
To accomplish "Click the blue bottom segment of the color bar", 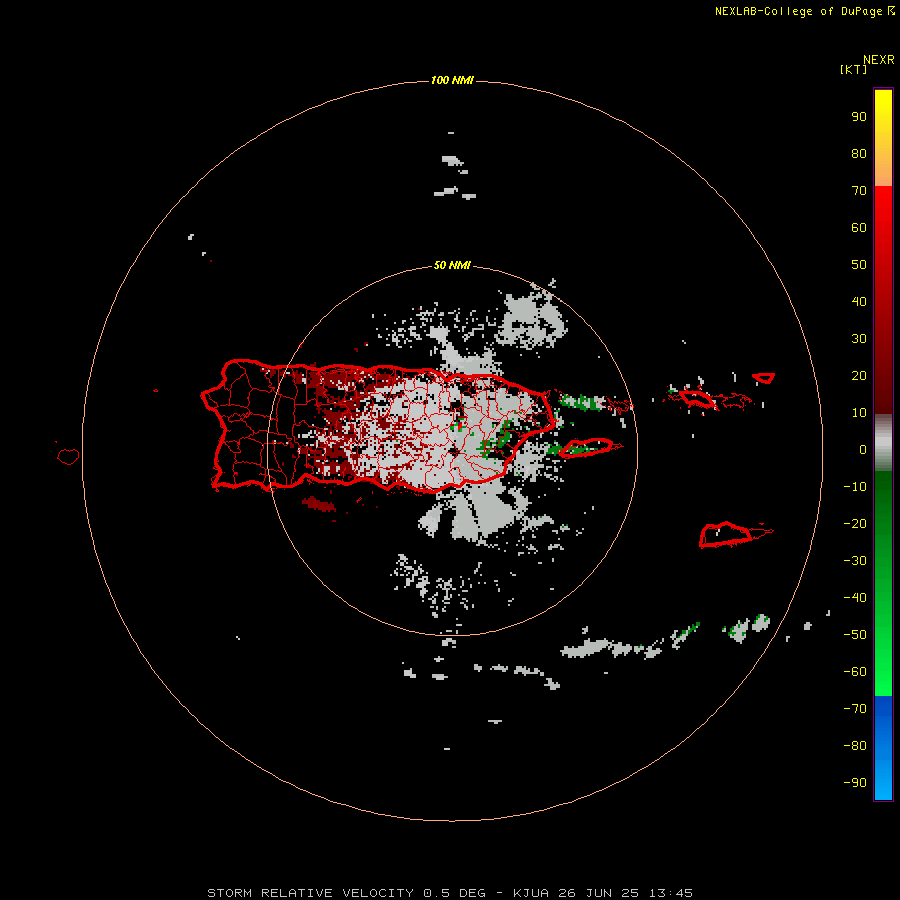I will click(883, 748).
